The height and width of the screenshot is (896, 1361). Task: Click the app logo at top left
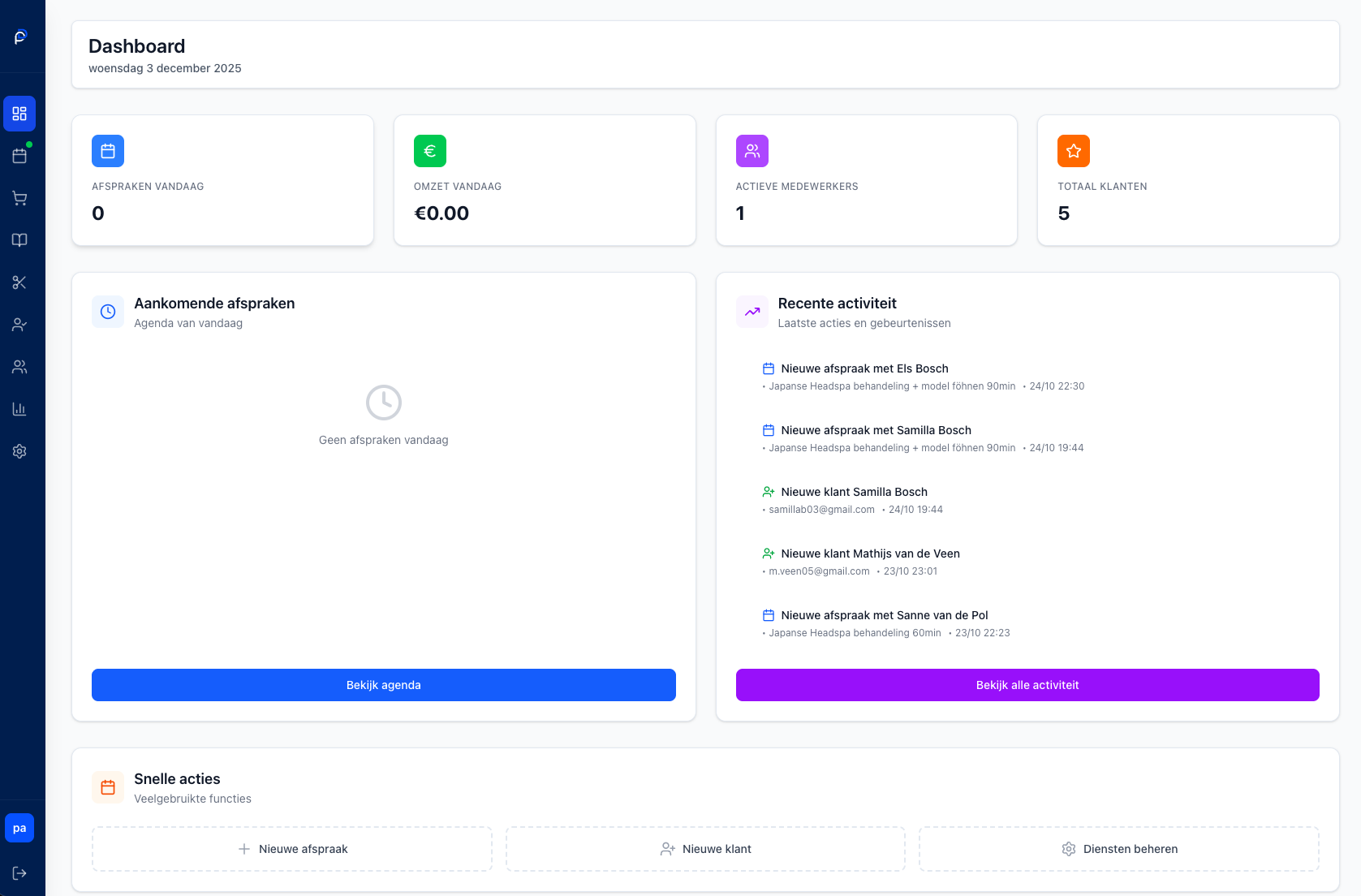[20, 37]
